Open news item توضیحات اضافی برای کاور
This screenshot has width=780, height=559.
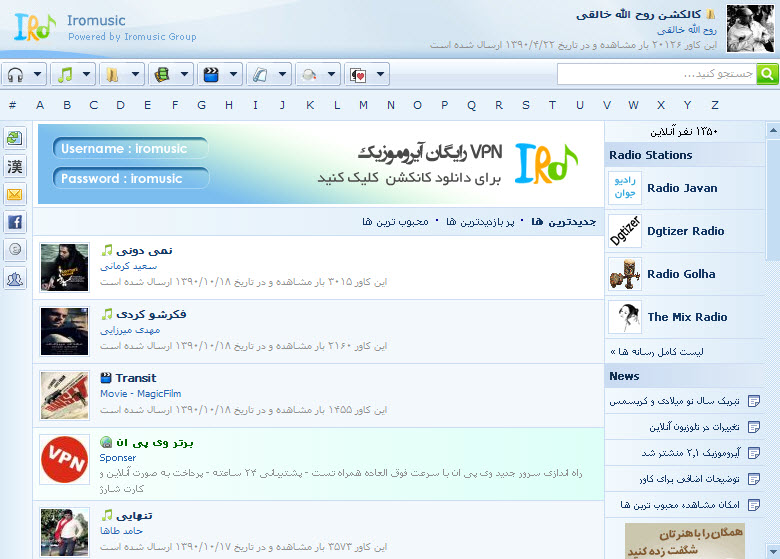tap(689, 478)
